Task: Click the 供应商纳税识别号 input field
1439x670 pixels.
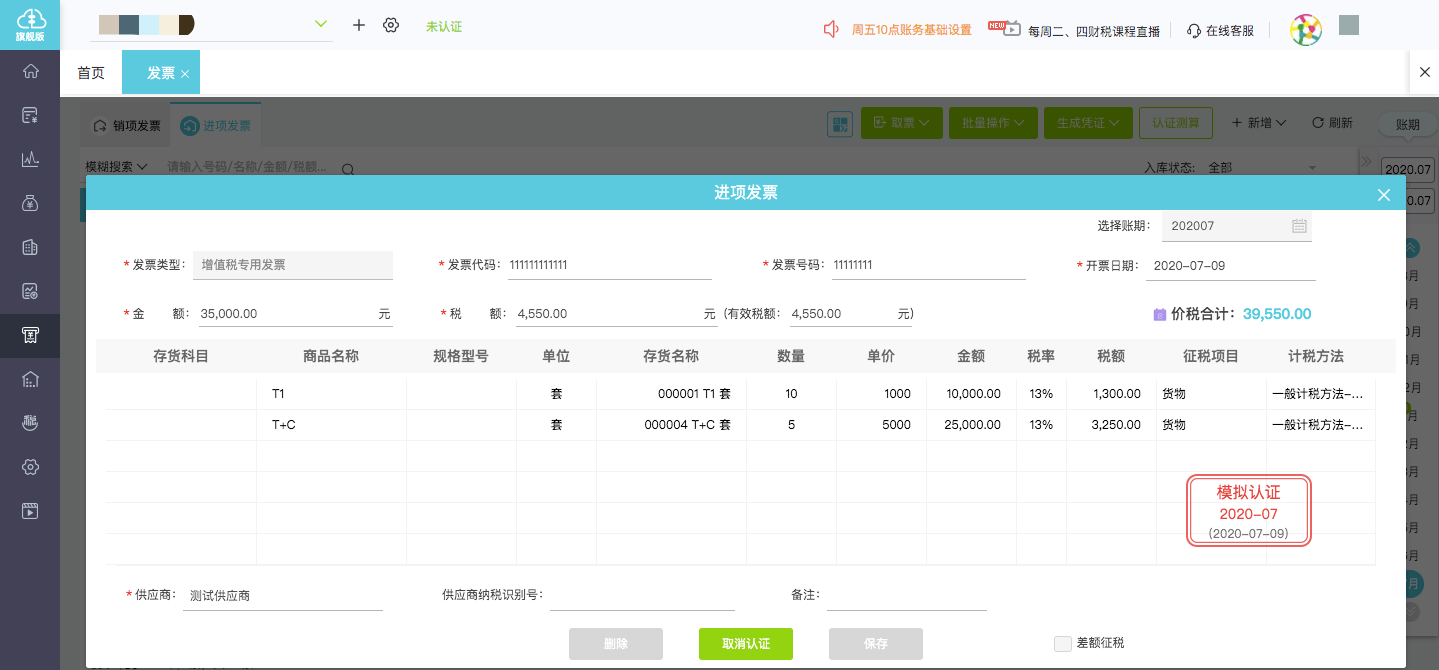Action: tap(642, 595)
